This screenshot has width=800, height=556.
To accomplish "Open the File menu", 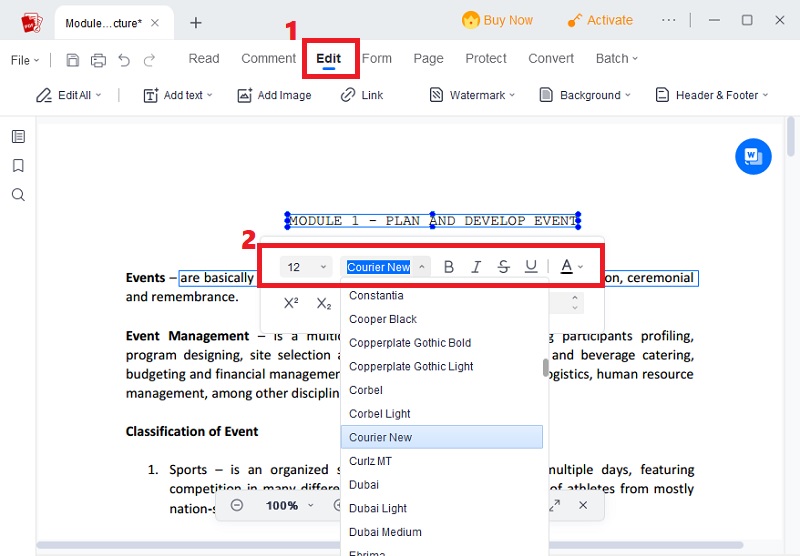I will point(24,60).
